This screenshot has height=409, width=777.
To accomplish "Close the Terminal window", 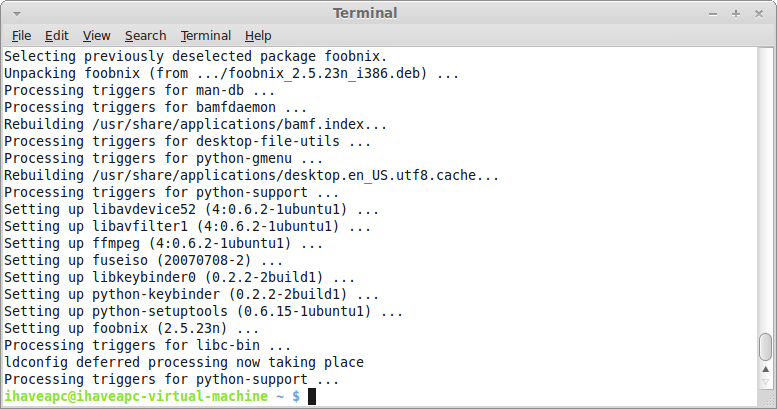I will [x=759, y=14].
